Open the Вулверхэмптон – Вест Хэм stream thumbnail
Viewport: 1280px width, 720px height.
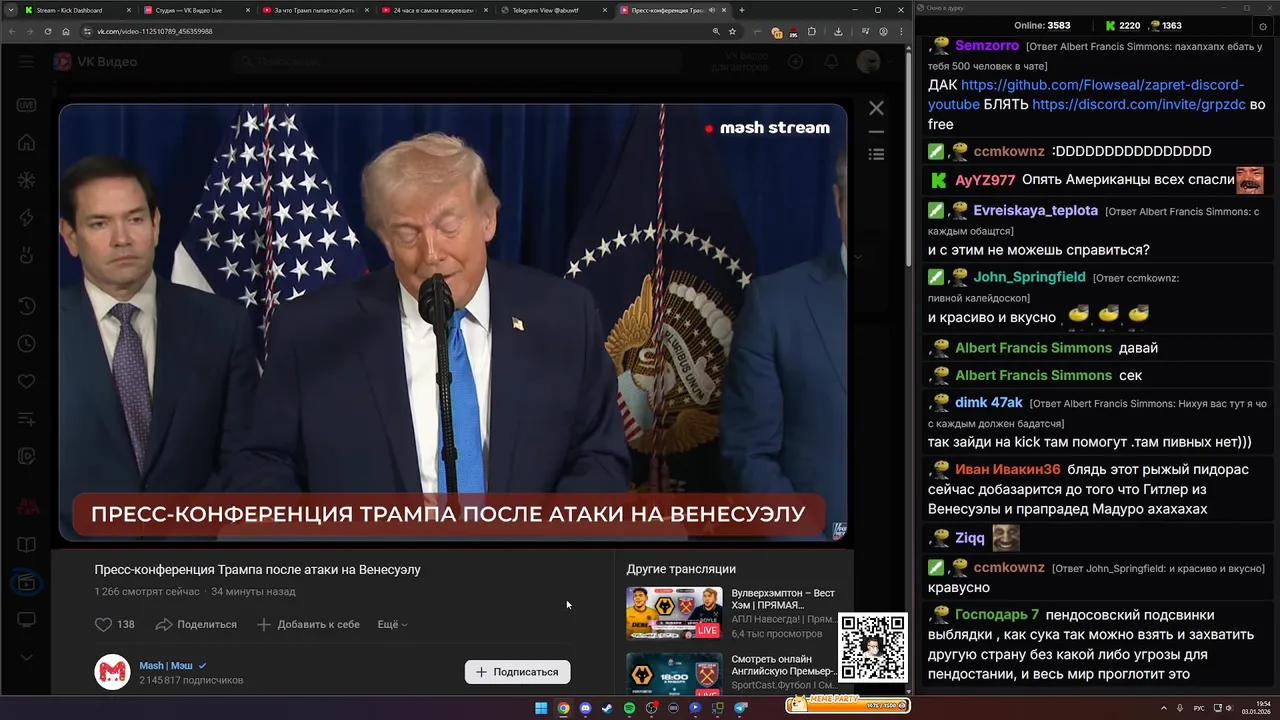[674, 612]
